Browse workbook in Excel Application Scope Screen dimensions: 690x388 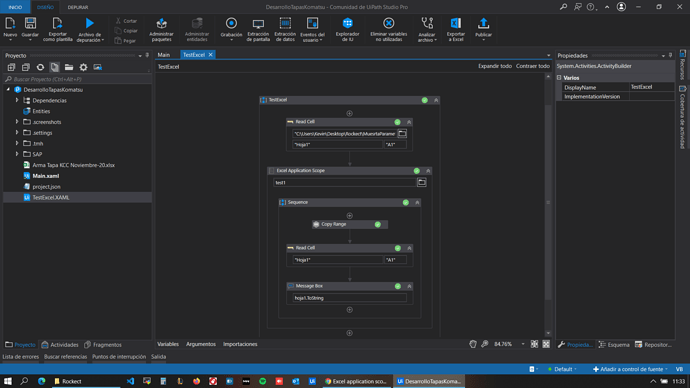[422, 182]
